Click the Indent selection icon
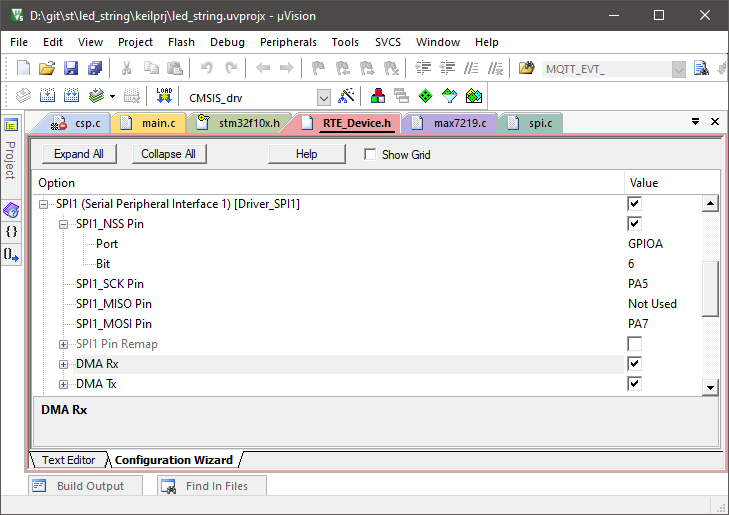Viewport: 729px width, 515px height. click(423, 68)
